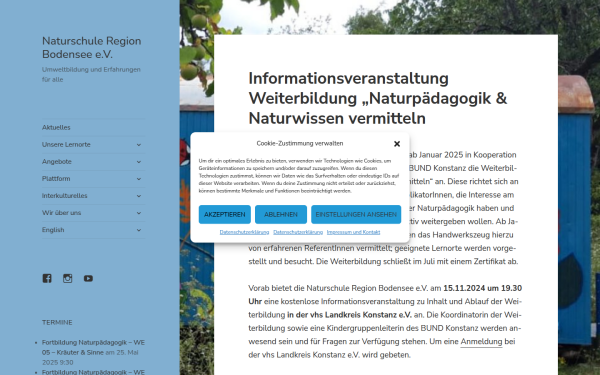The width and height of the screenshot is (600, 375).
Task: Expand the Plattform submenu chevron
Action: tap(139, 179)
